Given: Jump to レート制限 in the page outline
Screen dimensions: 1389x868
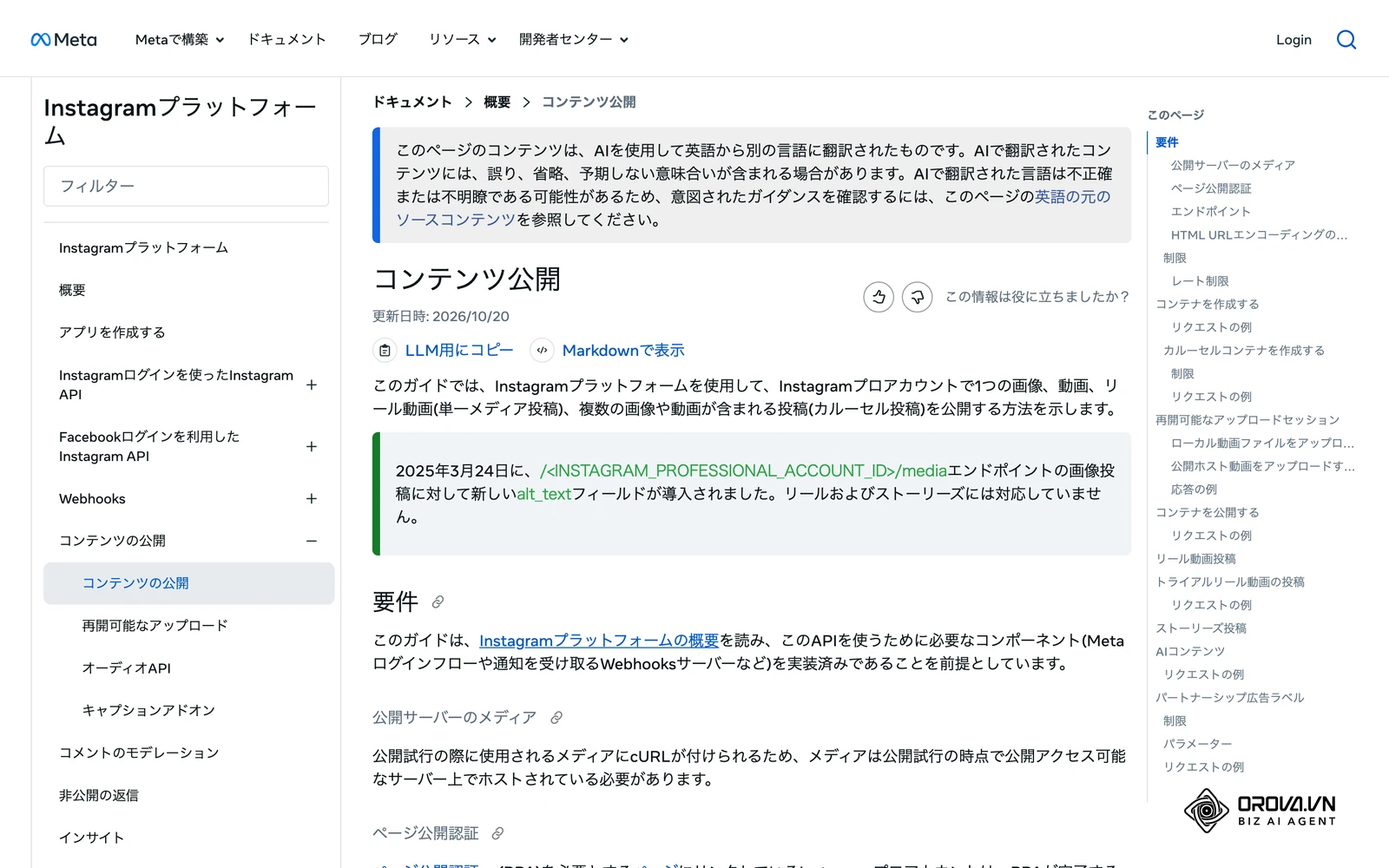Looking at the screenshot, I should [x=1200, y=281].
